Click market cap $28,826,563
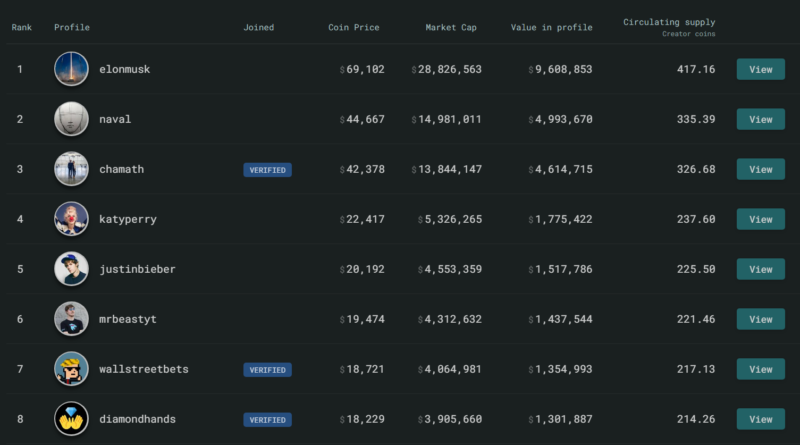Screen dimensions: 800x445 (446, 69)
